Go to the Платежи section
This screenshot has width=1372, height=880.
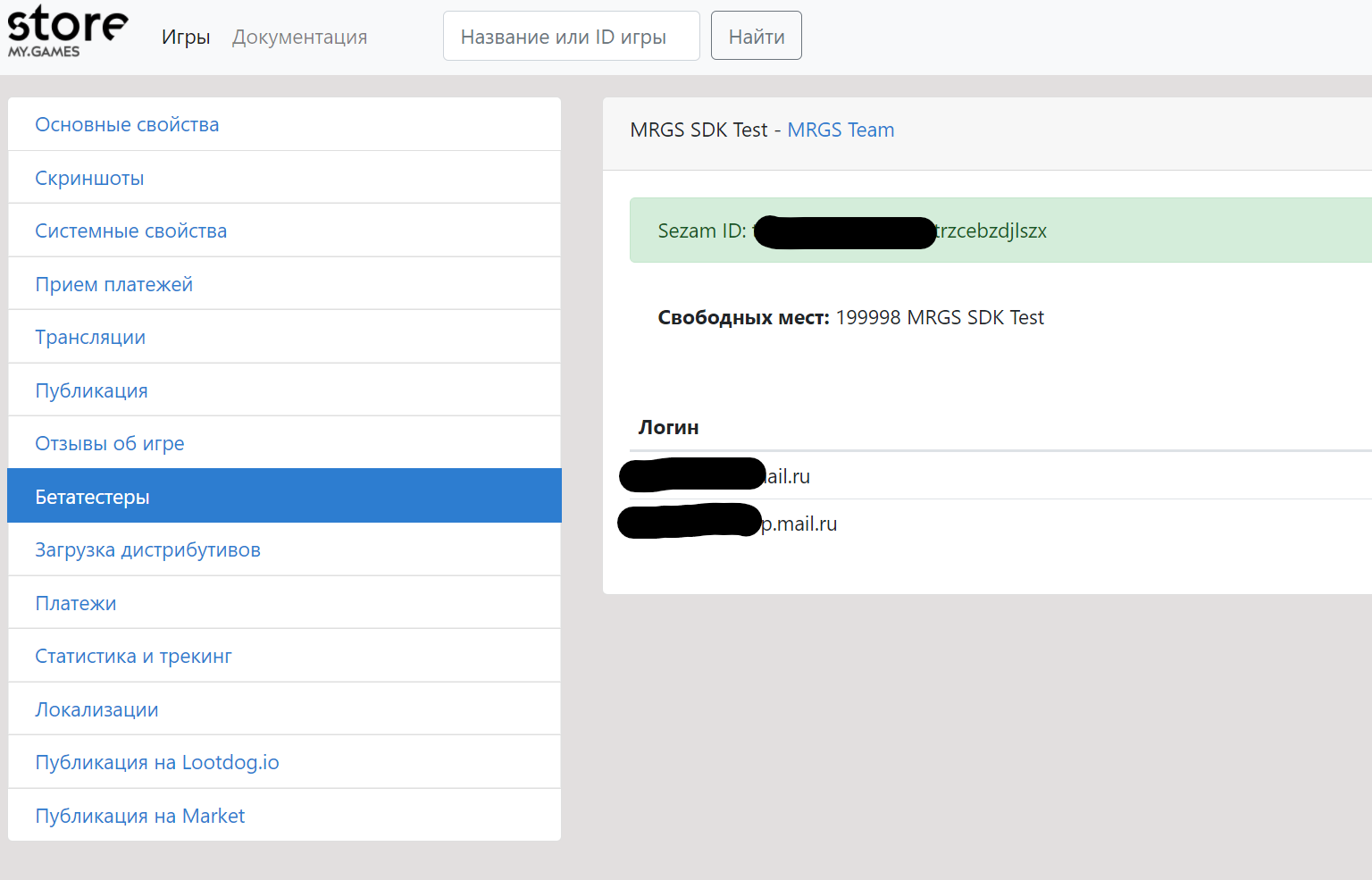point(76,602)
